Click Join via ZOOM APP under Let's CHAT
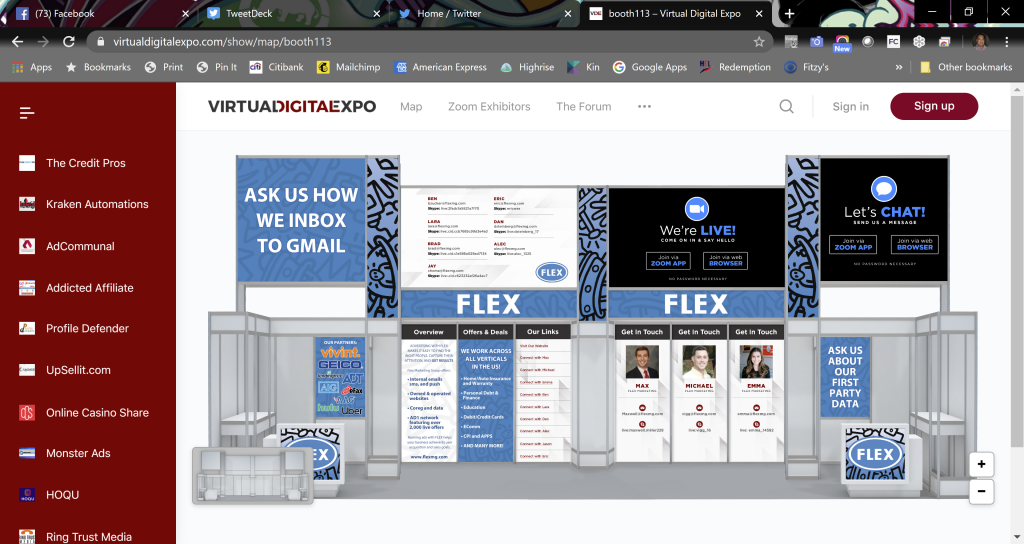 point(853,244)
